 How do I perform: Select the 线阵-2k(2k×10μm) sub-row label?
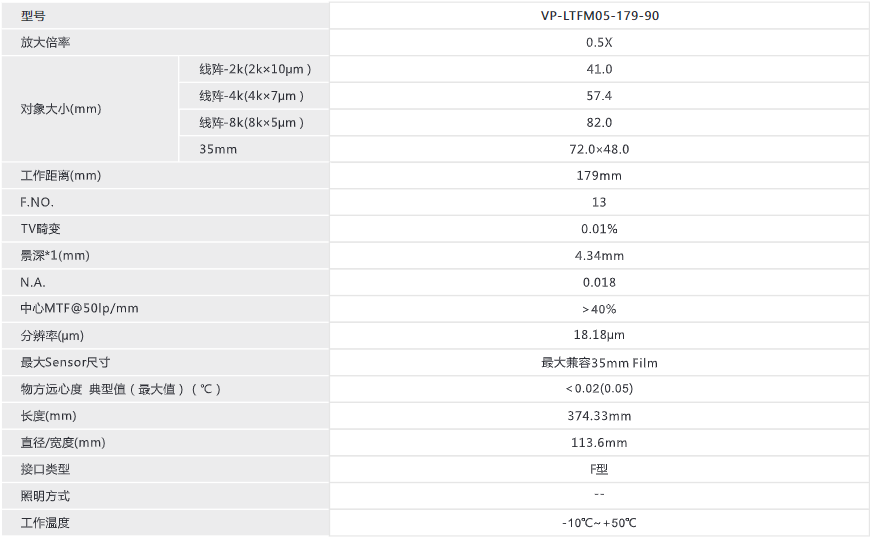click(254, 69)
